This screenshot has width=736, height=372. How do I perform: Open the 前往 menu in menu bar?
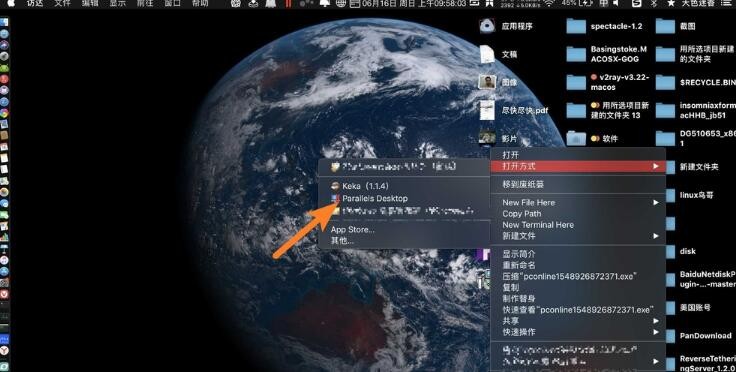click(x=145, y=3)
